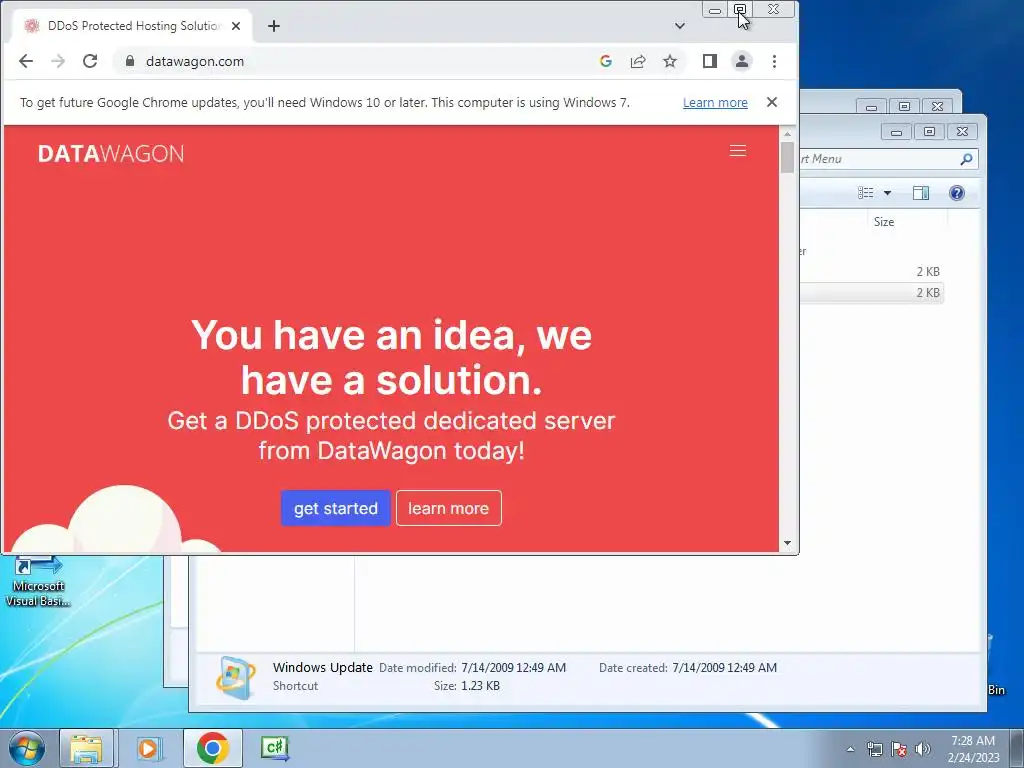Reload the datawagon.com page
1024x768 pixels.
(x=90, y=61)
